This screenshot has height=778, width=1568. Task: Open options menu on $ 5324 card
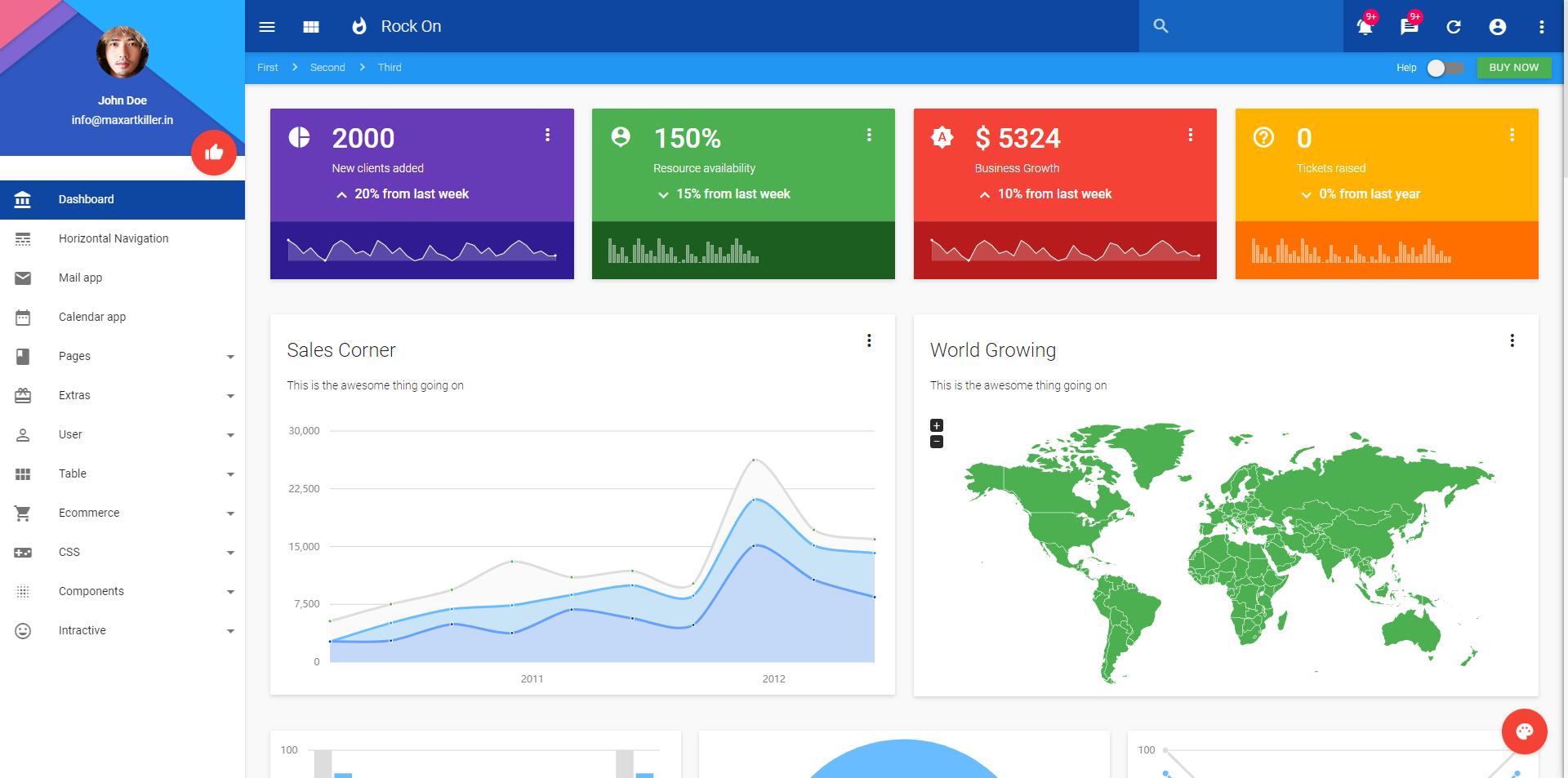pos(1190,135)
